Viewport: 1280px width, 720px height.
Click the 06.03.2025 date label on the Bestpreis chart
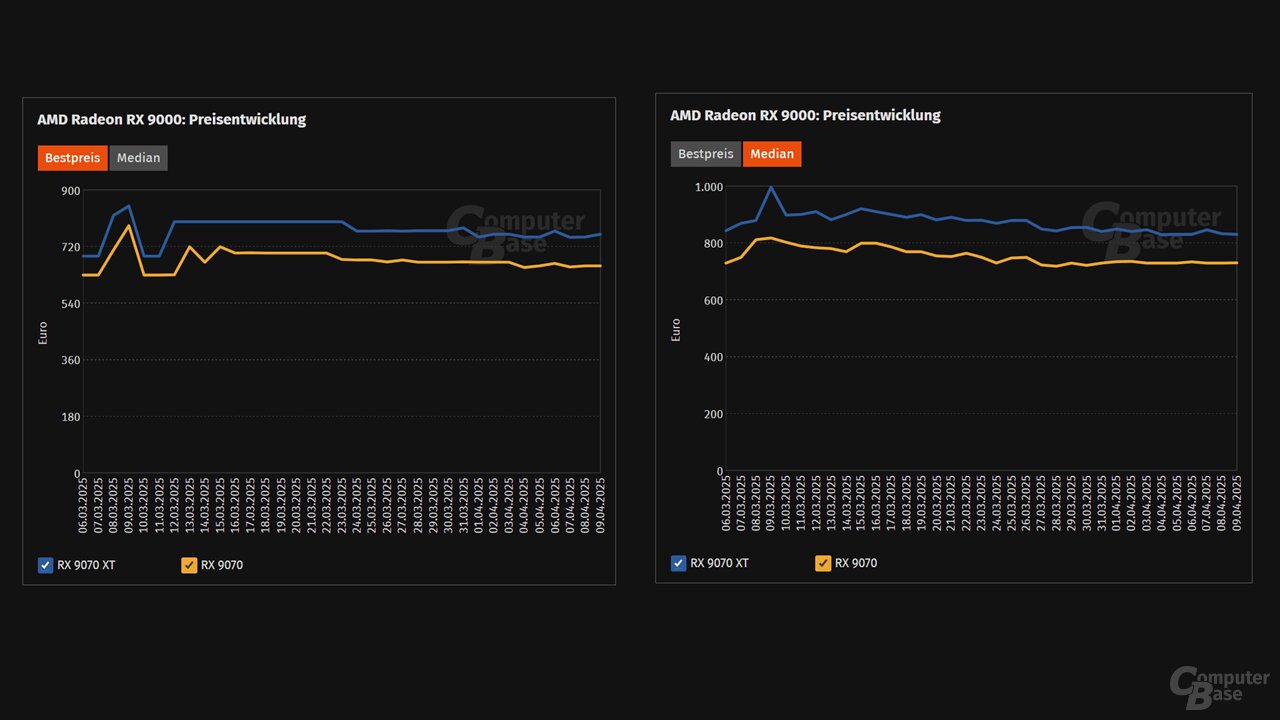point(84,506)
